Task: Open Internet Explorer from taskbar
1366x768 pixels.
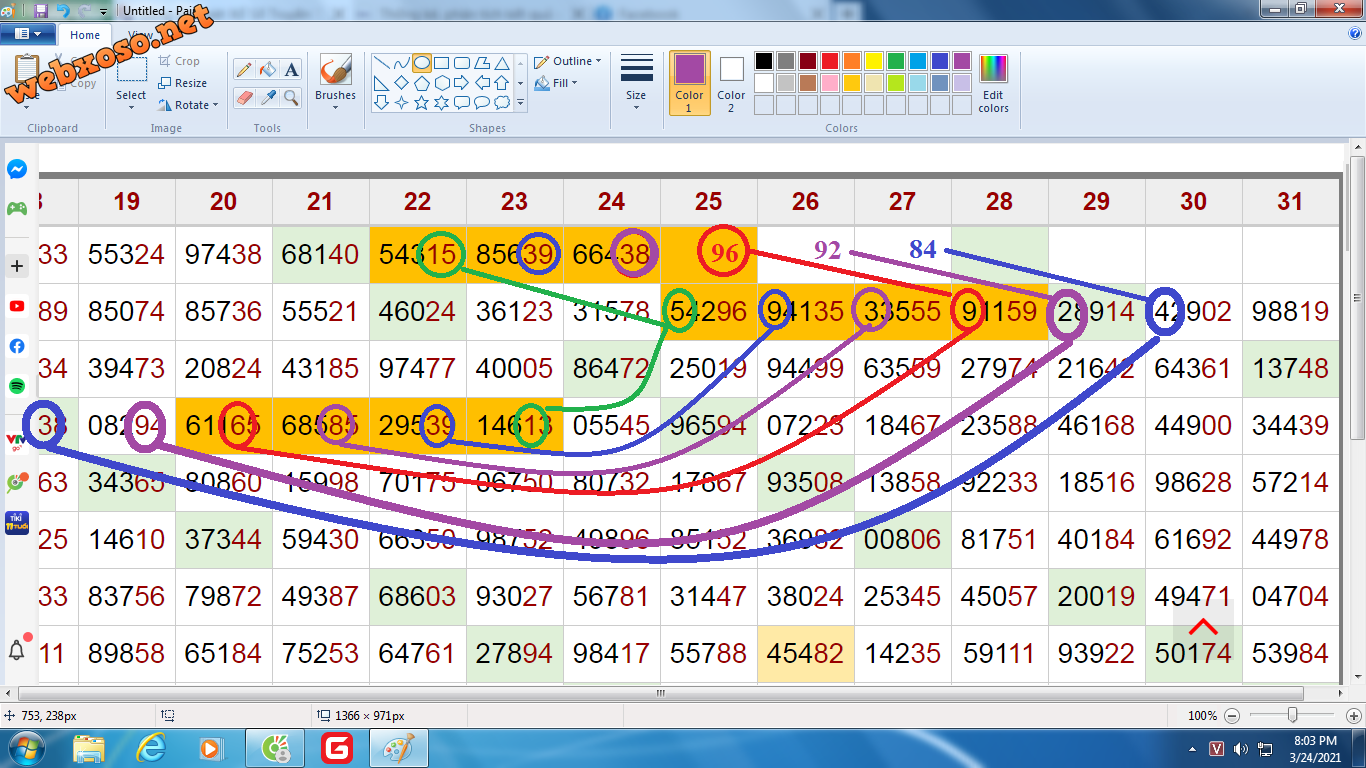Action: (152, 748)
